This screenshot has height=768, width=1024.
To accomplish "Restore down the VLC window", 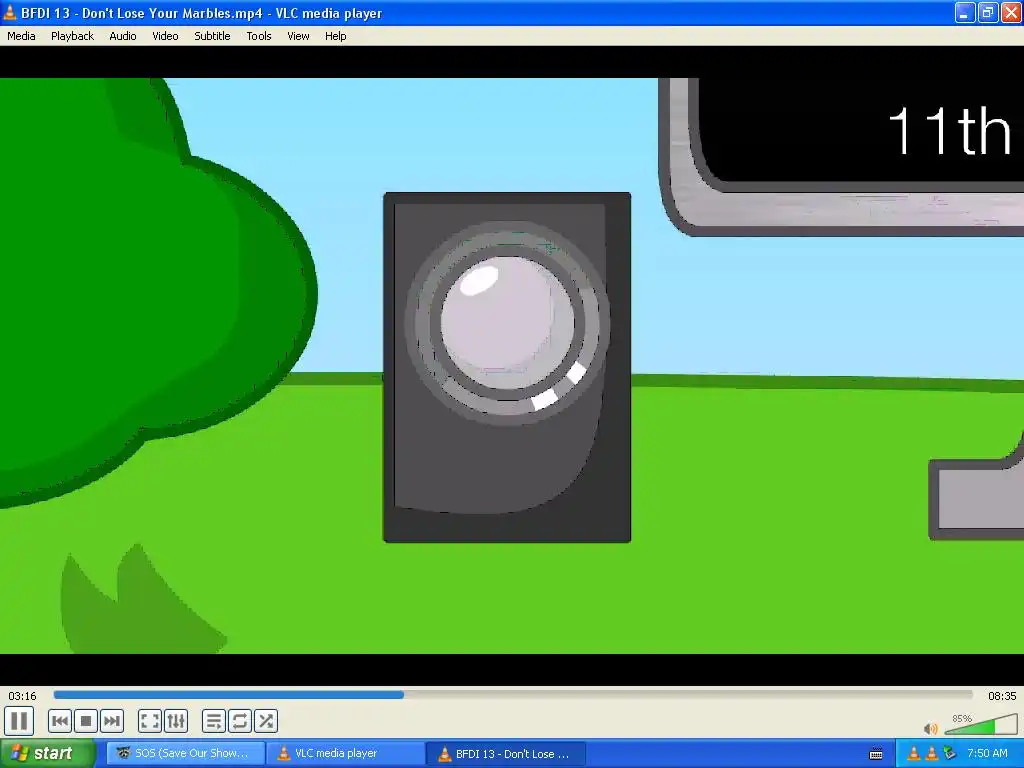I will (988, 12).
